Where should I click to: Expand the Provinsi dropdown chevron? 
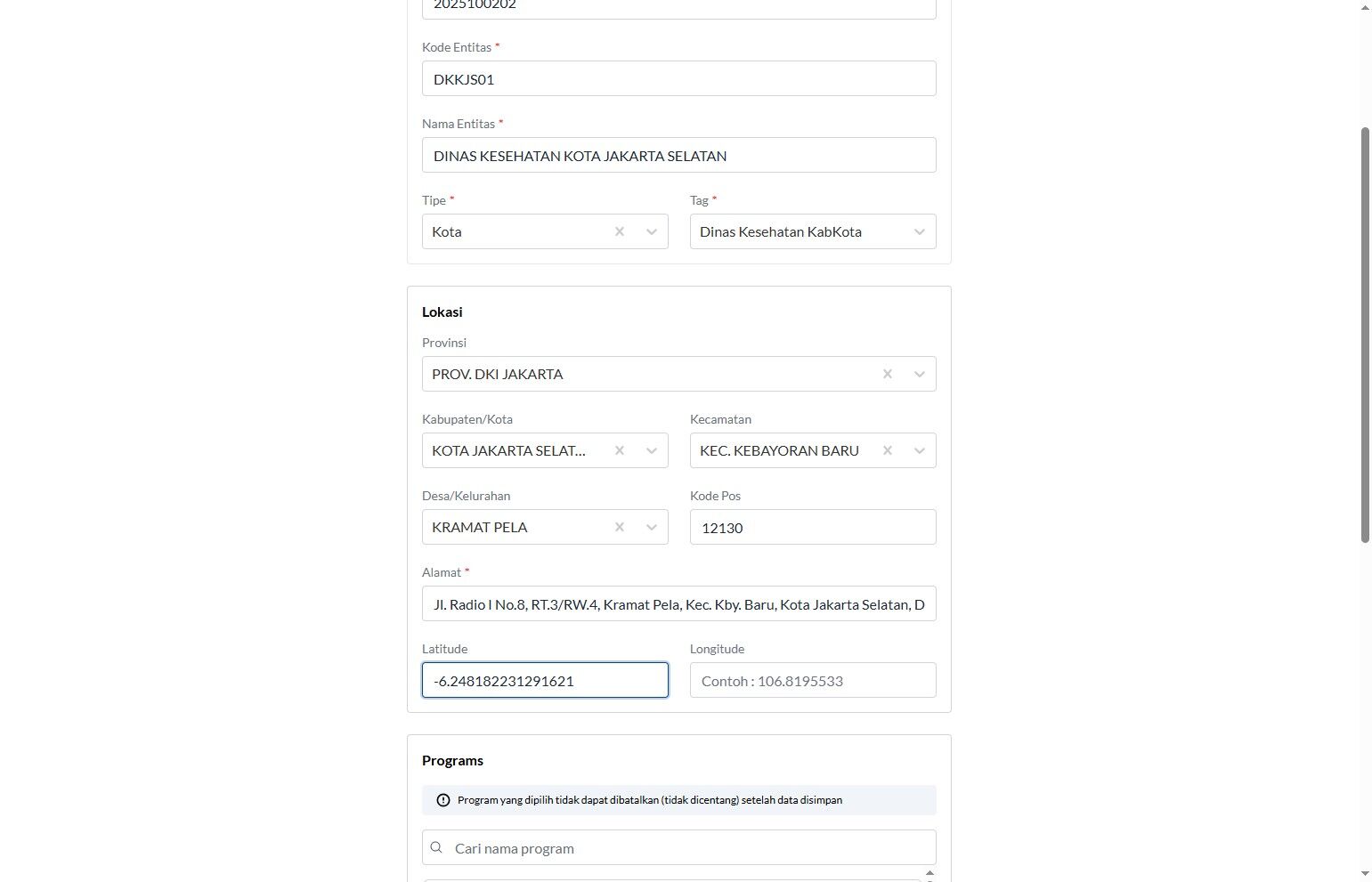click(920, 374)
